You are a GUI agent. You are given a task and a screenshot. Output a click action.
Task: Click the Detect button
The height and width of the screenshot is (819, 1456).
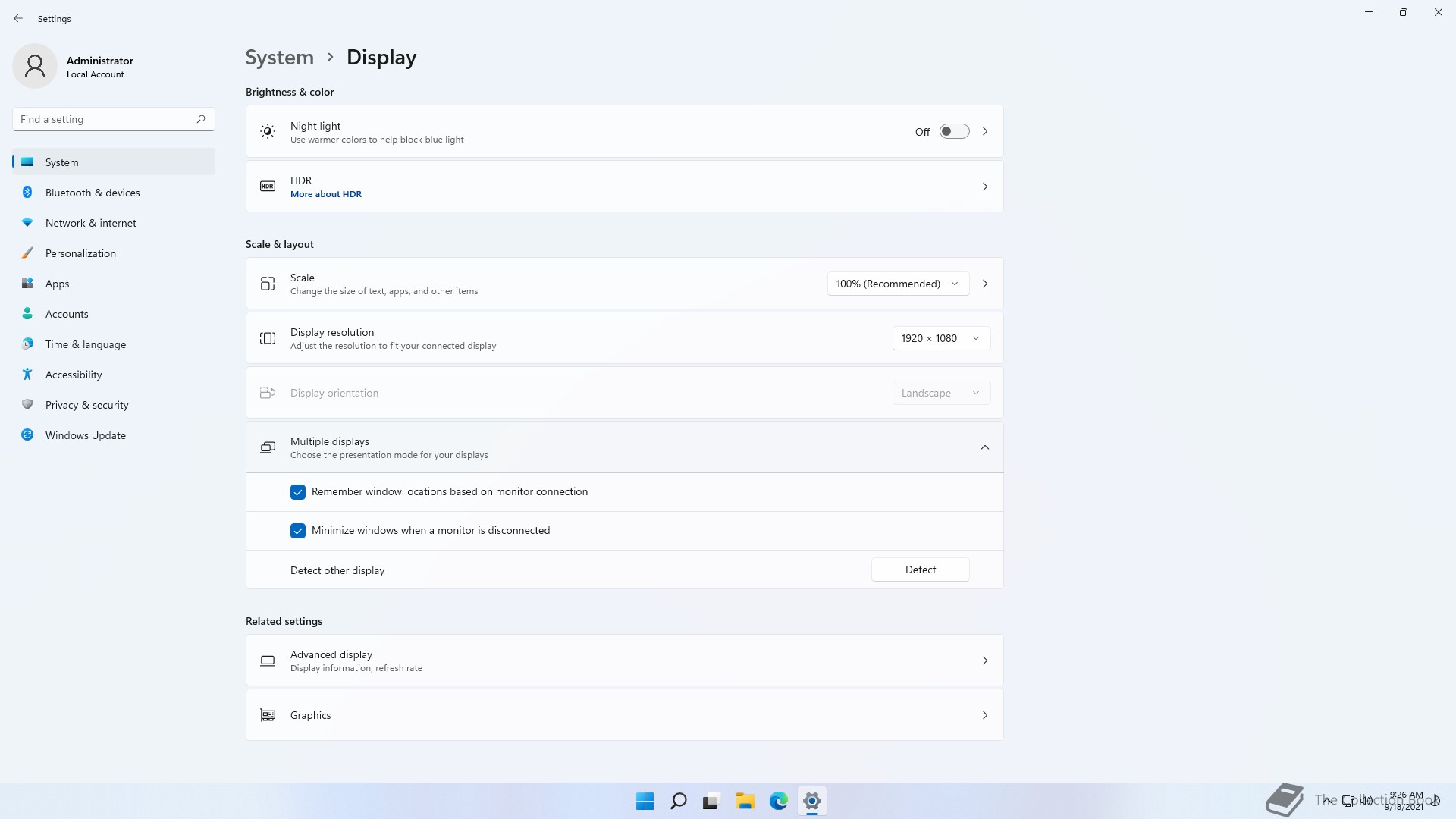[920, 570]
